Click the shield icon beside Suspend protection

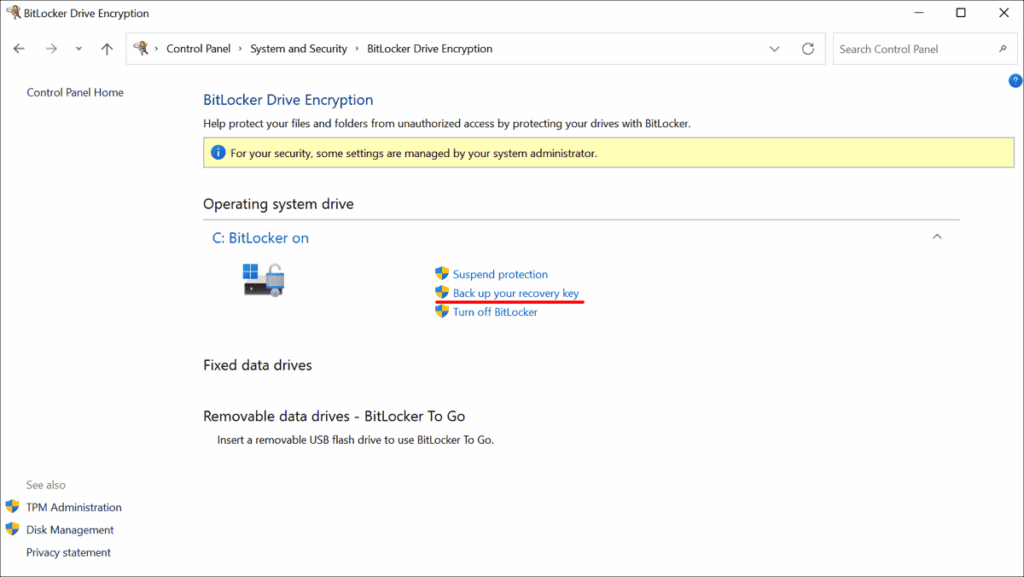pyautogui.click(x=442, y=274)
